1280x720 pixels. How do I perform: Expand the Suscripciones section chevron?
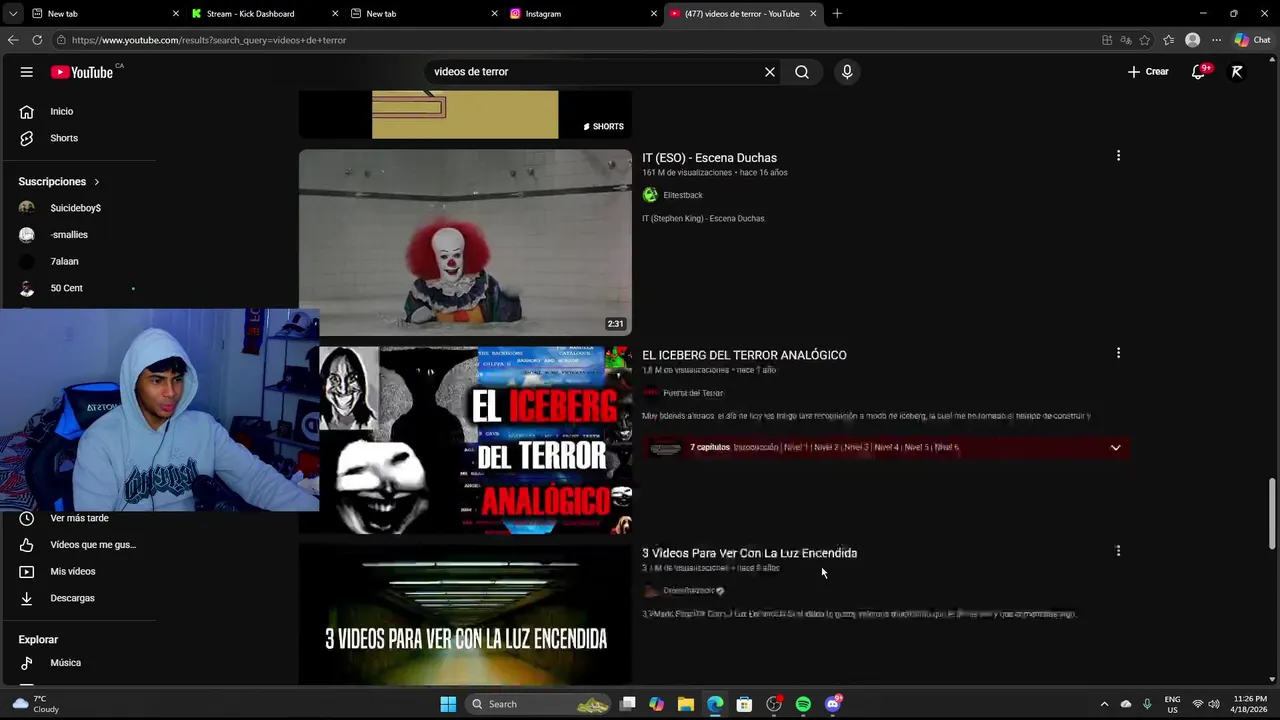click(97, 182)
